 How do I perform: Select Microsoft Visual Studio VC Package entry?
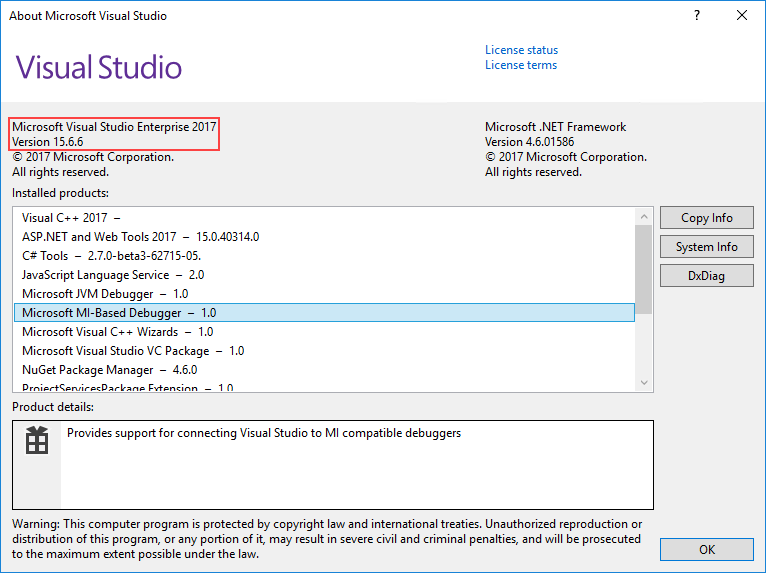[324, 351]
